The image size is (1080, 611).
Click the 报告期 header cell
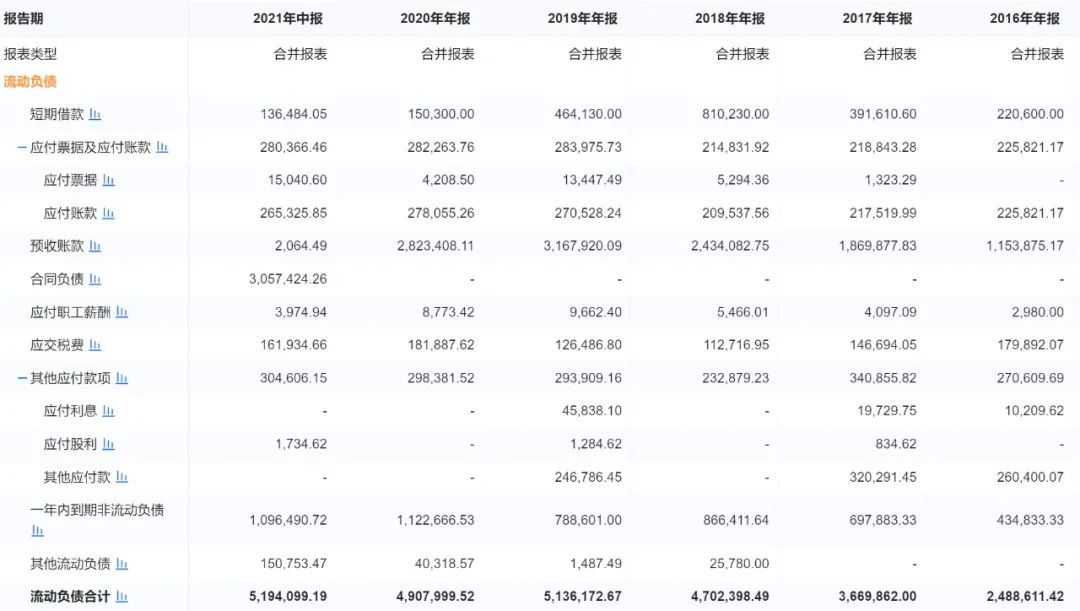pos(24,18)
